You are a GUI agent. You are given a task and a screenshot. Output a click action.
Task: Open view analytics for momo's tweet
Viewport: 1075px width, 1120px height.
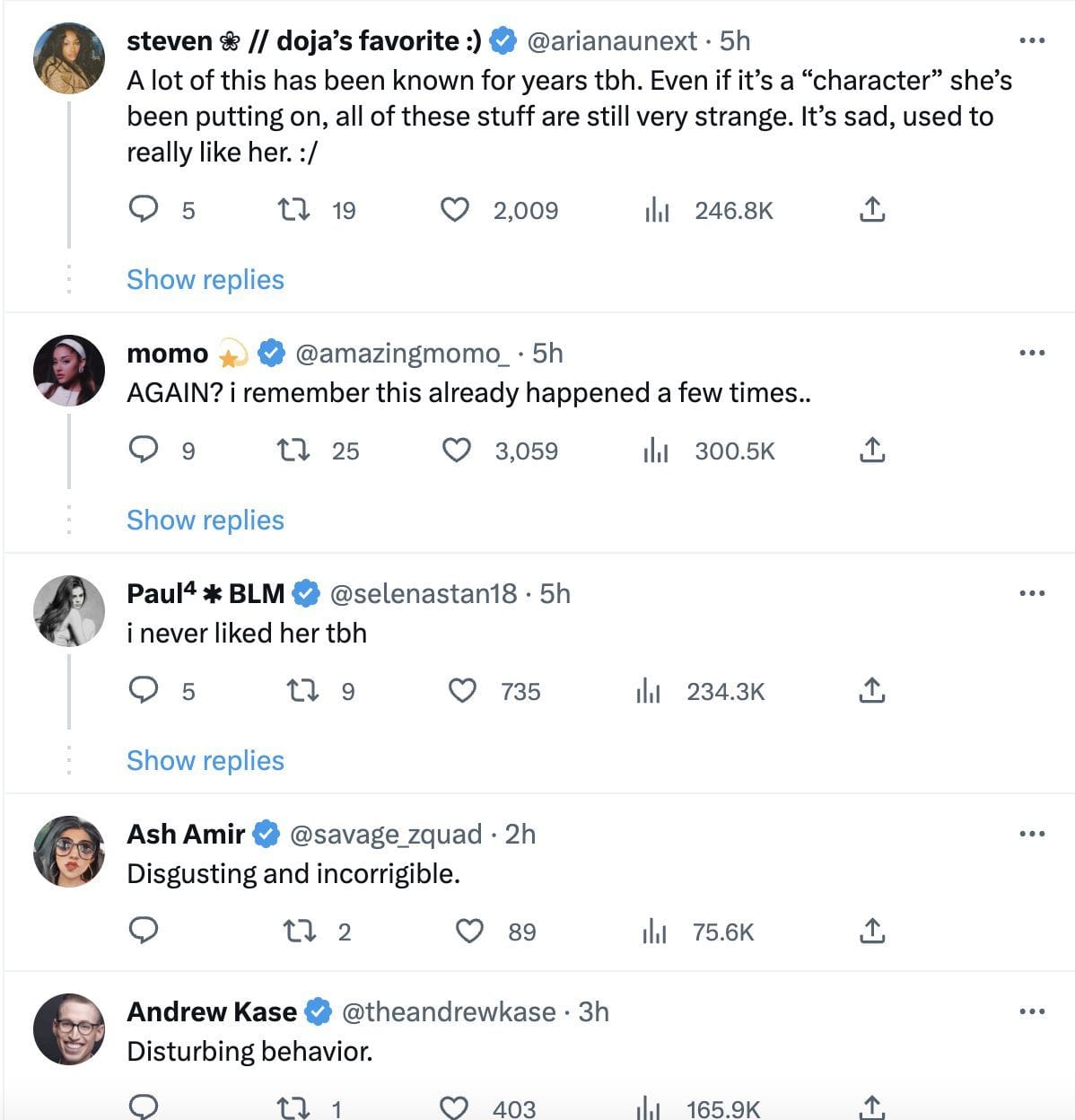click(x=657, y=451)
